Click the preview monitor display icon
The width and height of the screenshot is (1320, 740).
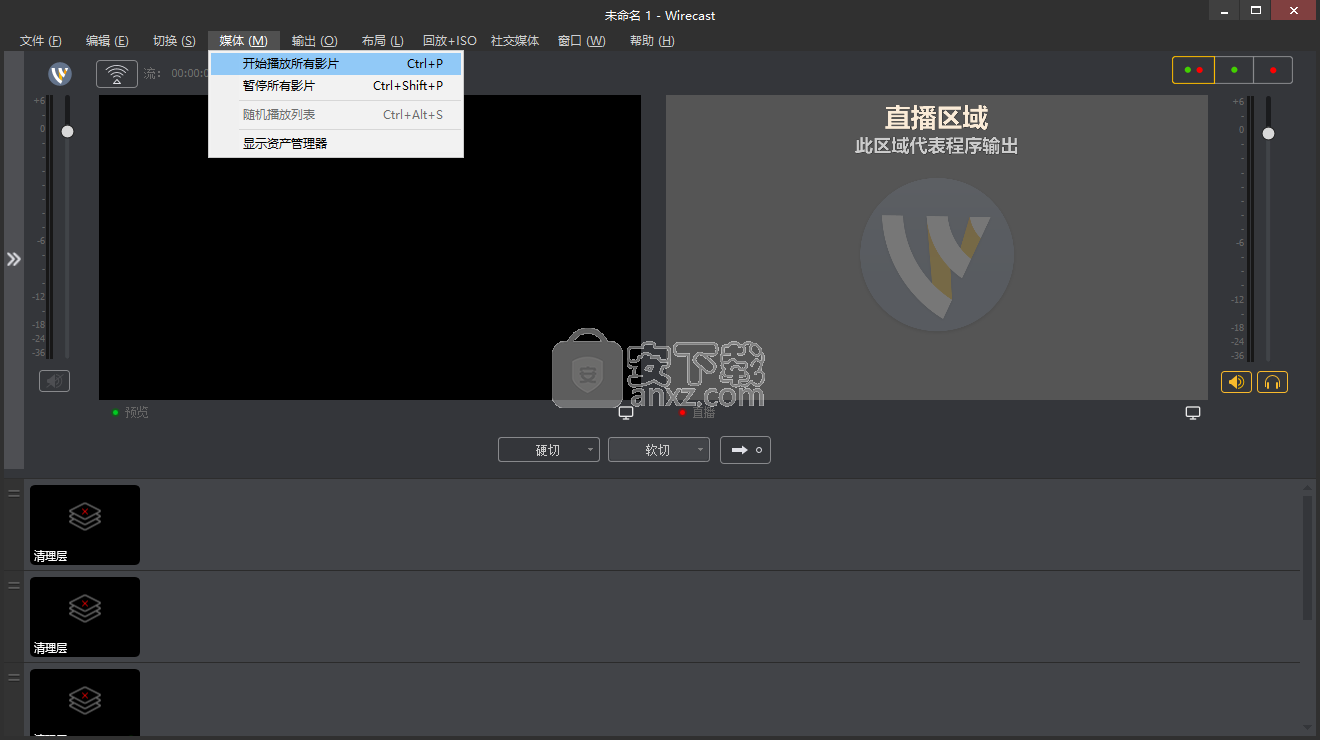626,413
